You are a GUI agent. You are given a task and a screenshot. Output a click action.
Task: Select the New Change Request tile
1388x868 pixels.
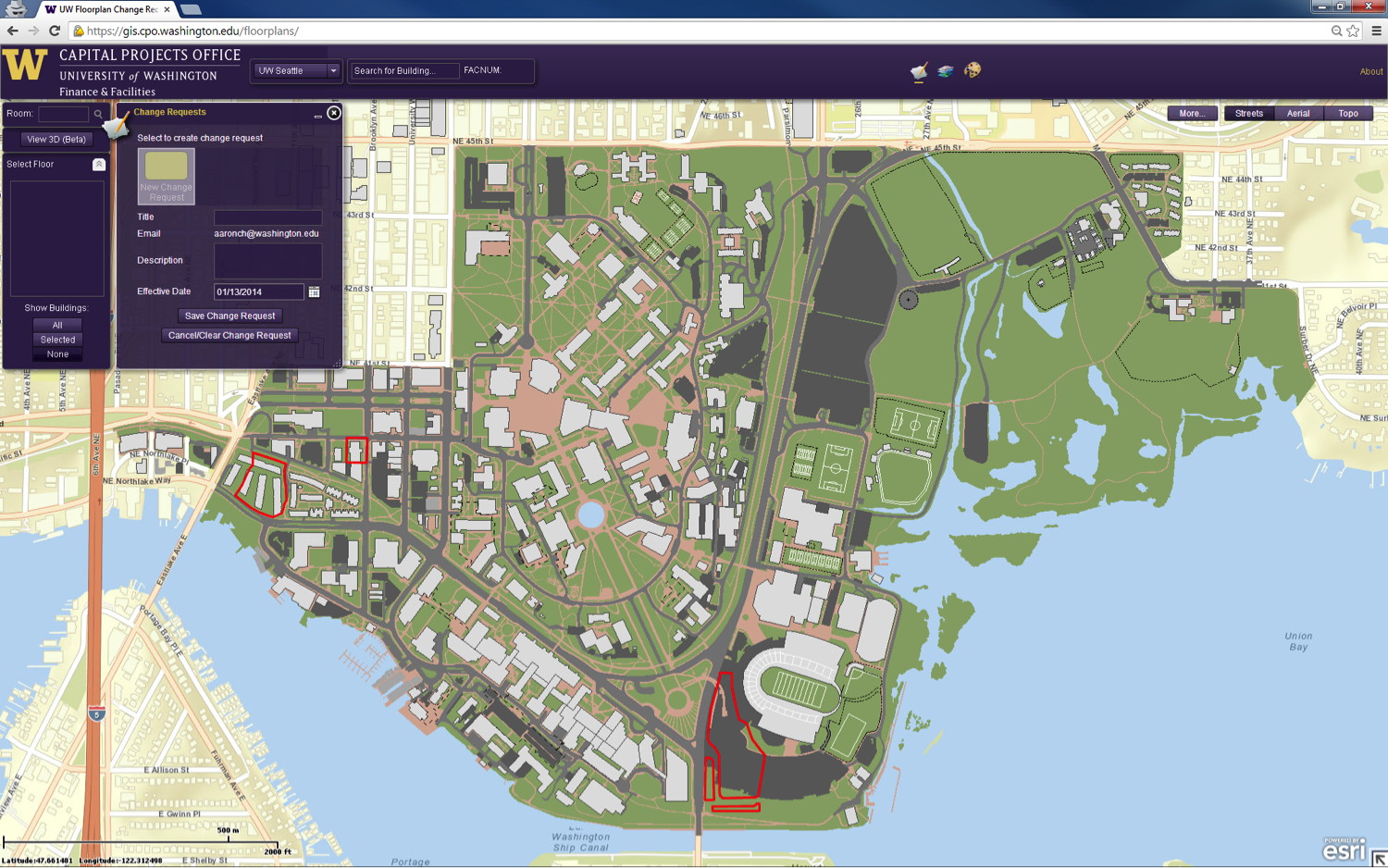pyautogui.click(x=167, y=177)
